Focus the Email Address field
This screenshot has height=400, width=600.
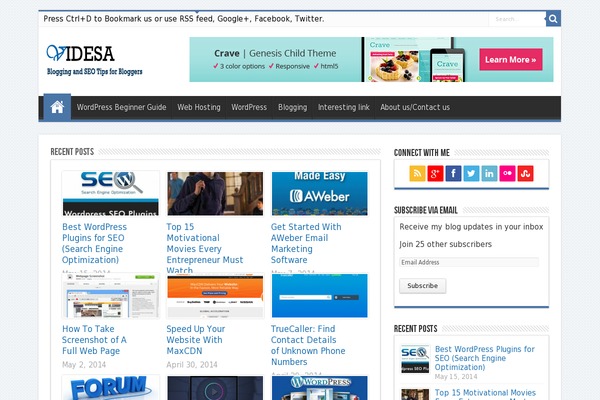(469, 262)
